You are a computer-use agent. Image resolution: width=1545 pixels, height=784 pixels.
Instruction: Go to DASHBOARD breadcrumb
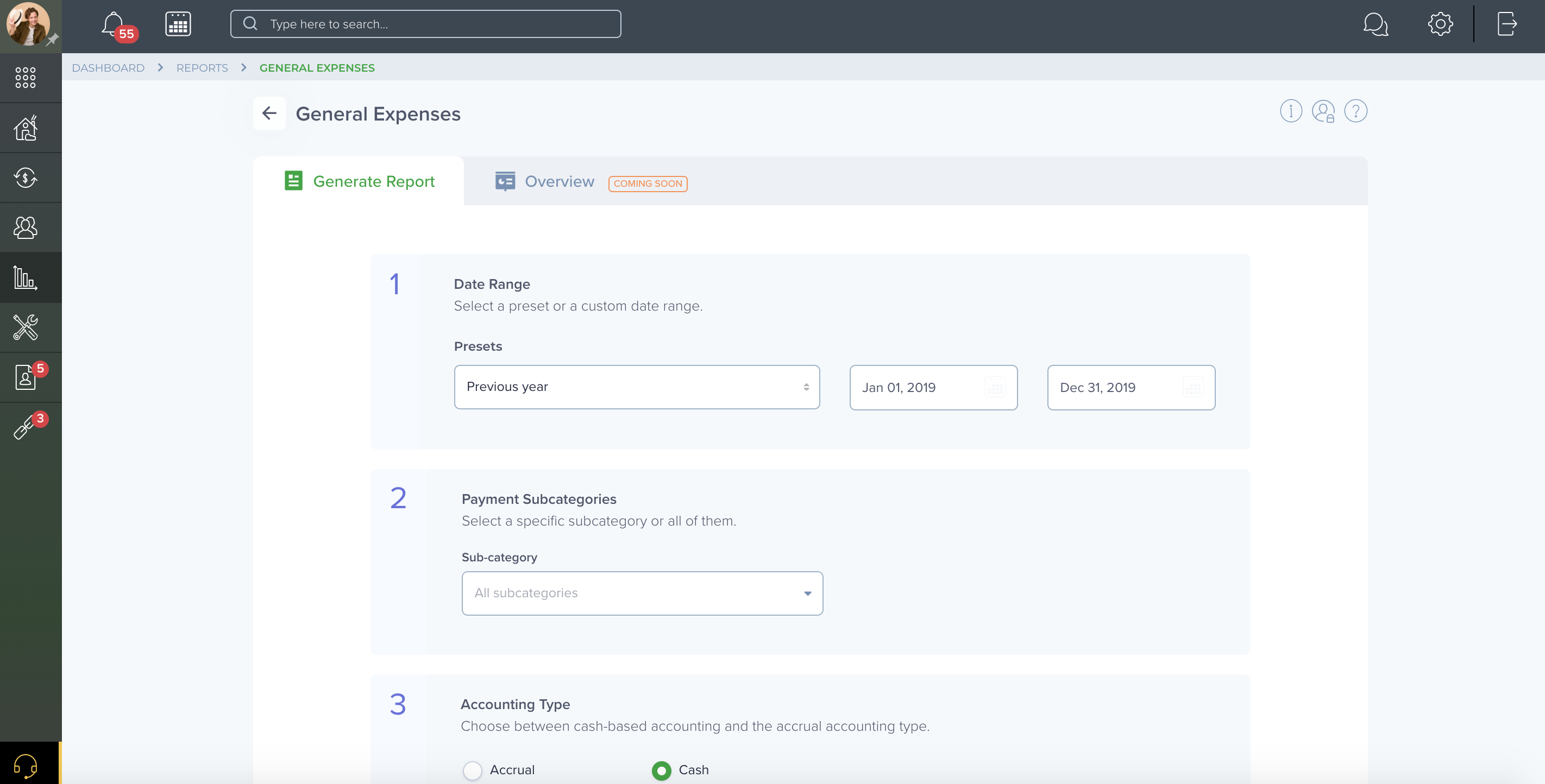coord(108,68)
